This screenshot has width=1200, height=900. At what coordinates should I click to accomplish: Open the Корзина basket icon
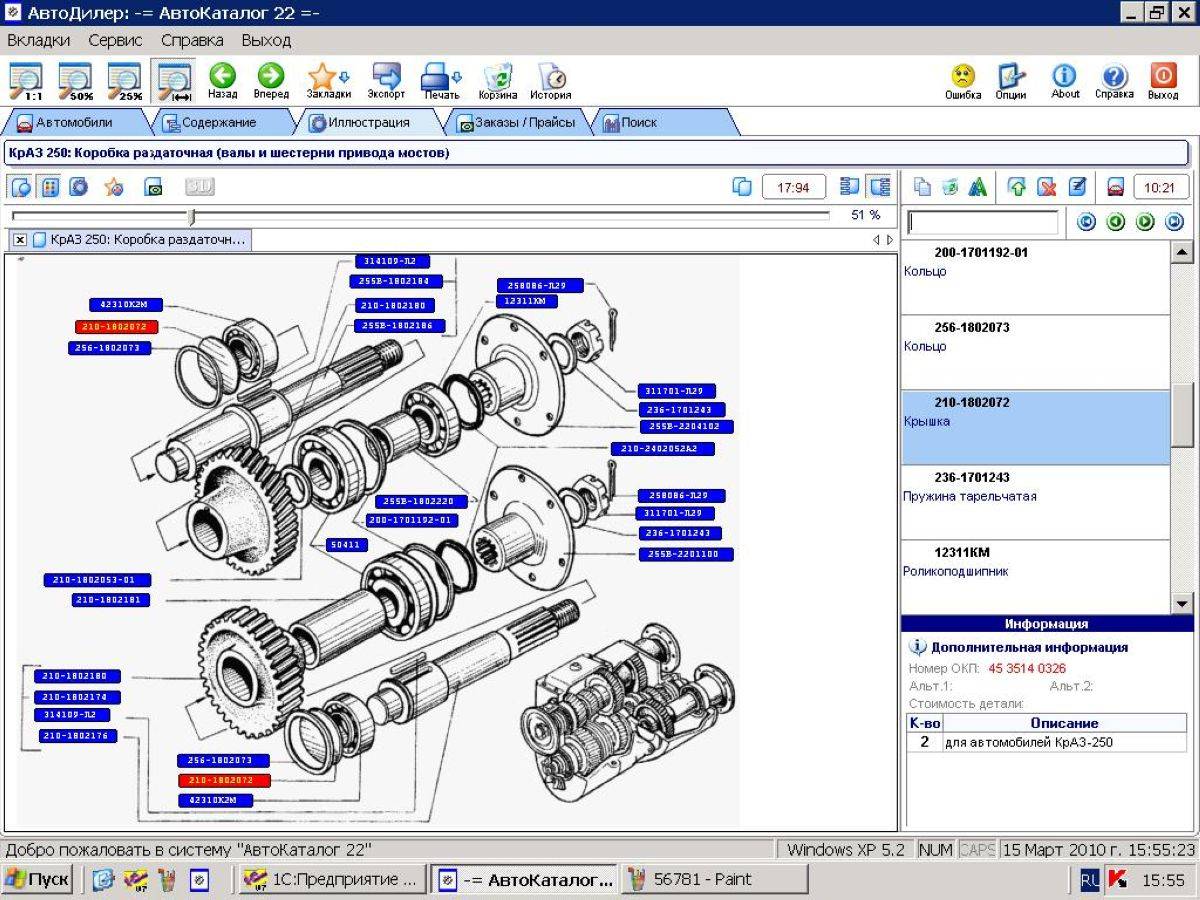tap(498, 77)
